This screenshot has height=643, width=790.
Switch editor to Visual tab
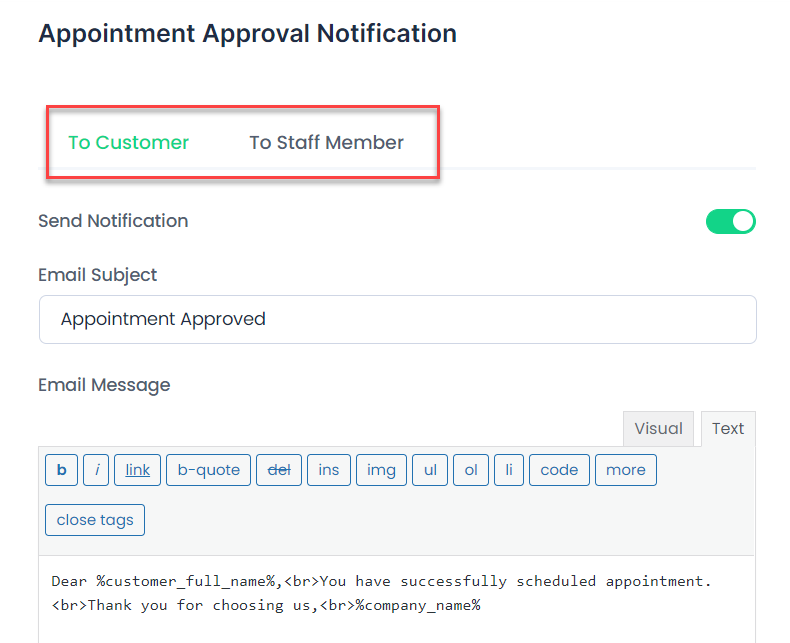coord(658,429)
